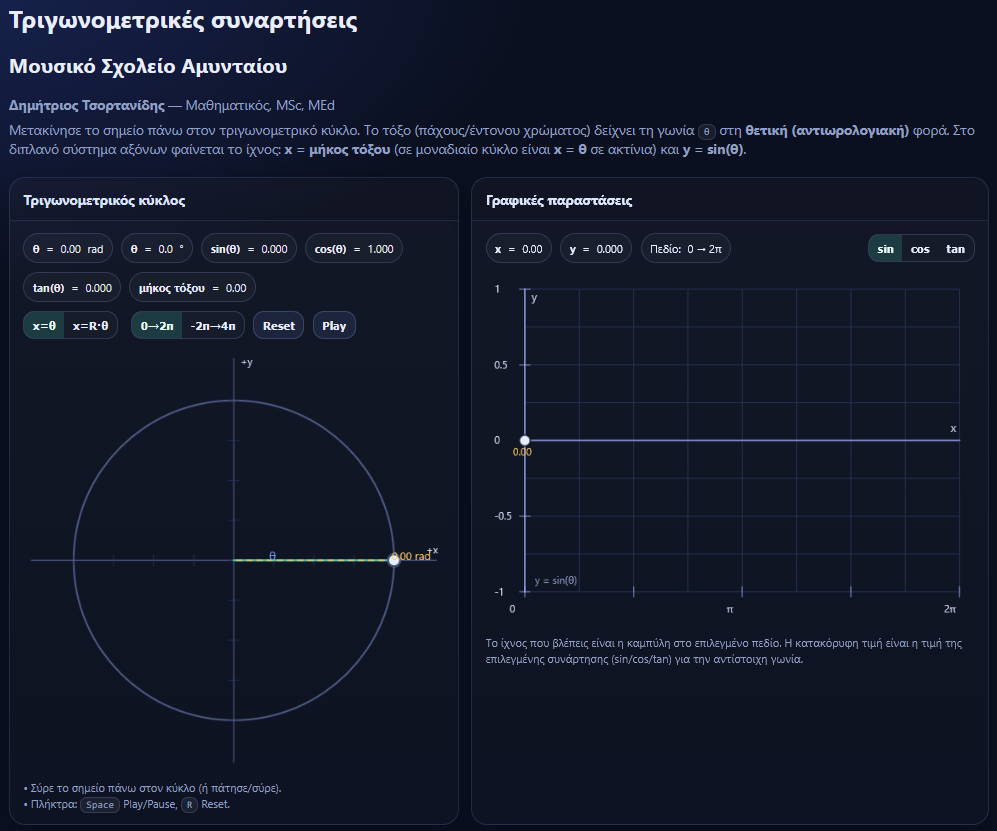The height and width of the screenshot is (831, 997).
Task: Select the sin function tab
Action: click(x=885, y=249)
